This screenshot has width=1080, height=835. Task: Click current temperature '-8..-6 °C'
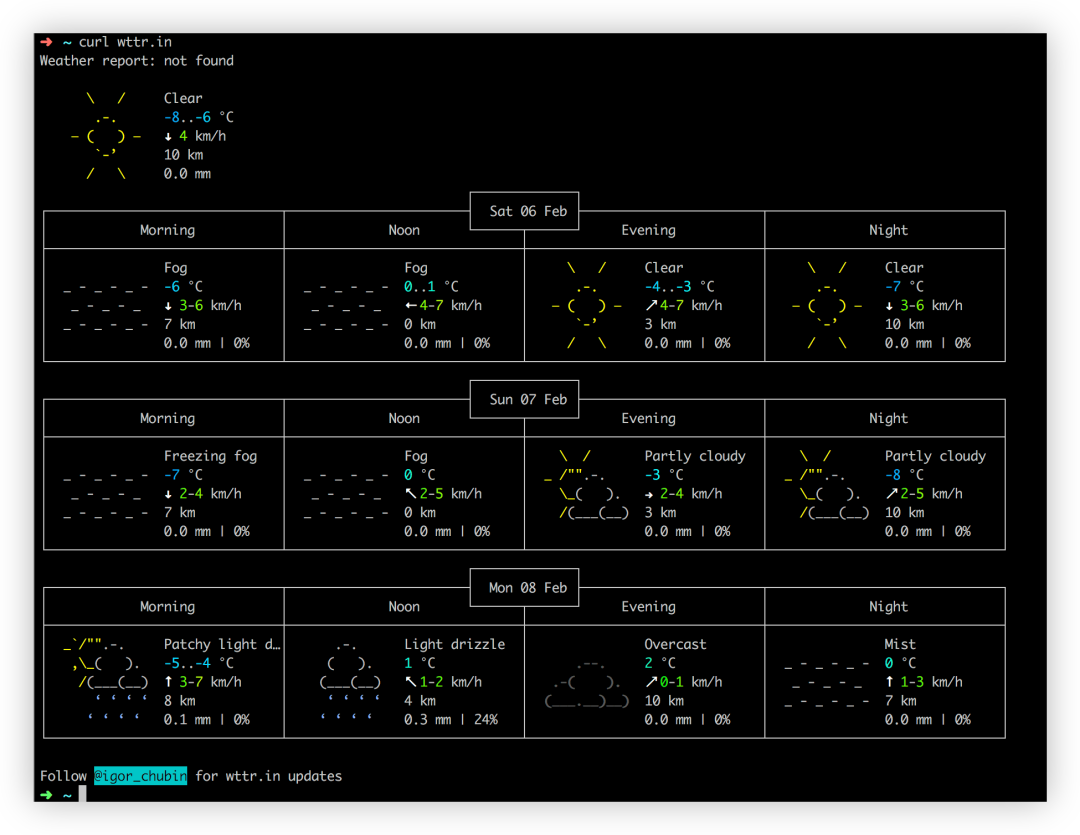(x=199, y=117)
